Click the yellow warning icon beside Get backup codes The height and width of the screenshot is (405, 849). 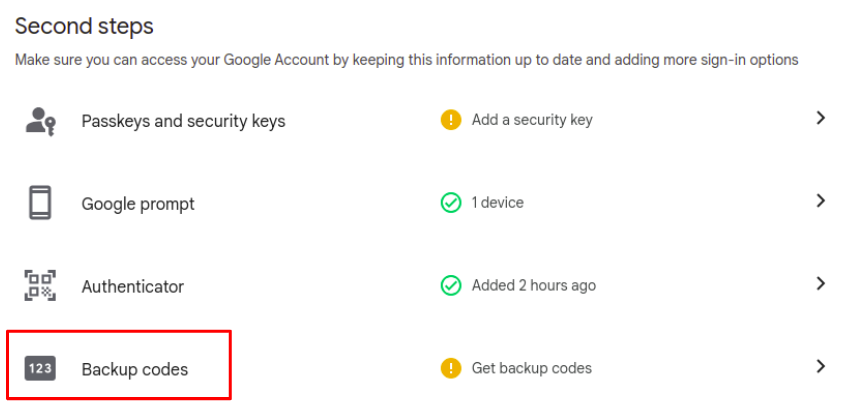pos(450,369)
